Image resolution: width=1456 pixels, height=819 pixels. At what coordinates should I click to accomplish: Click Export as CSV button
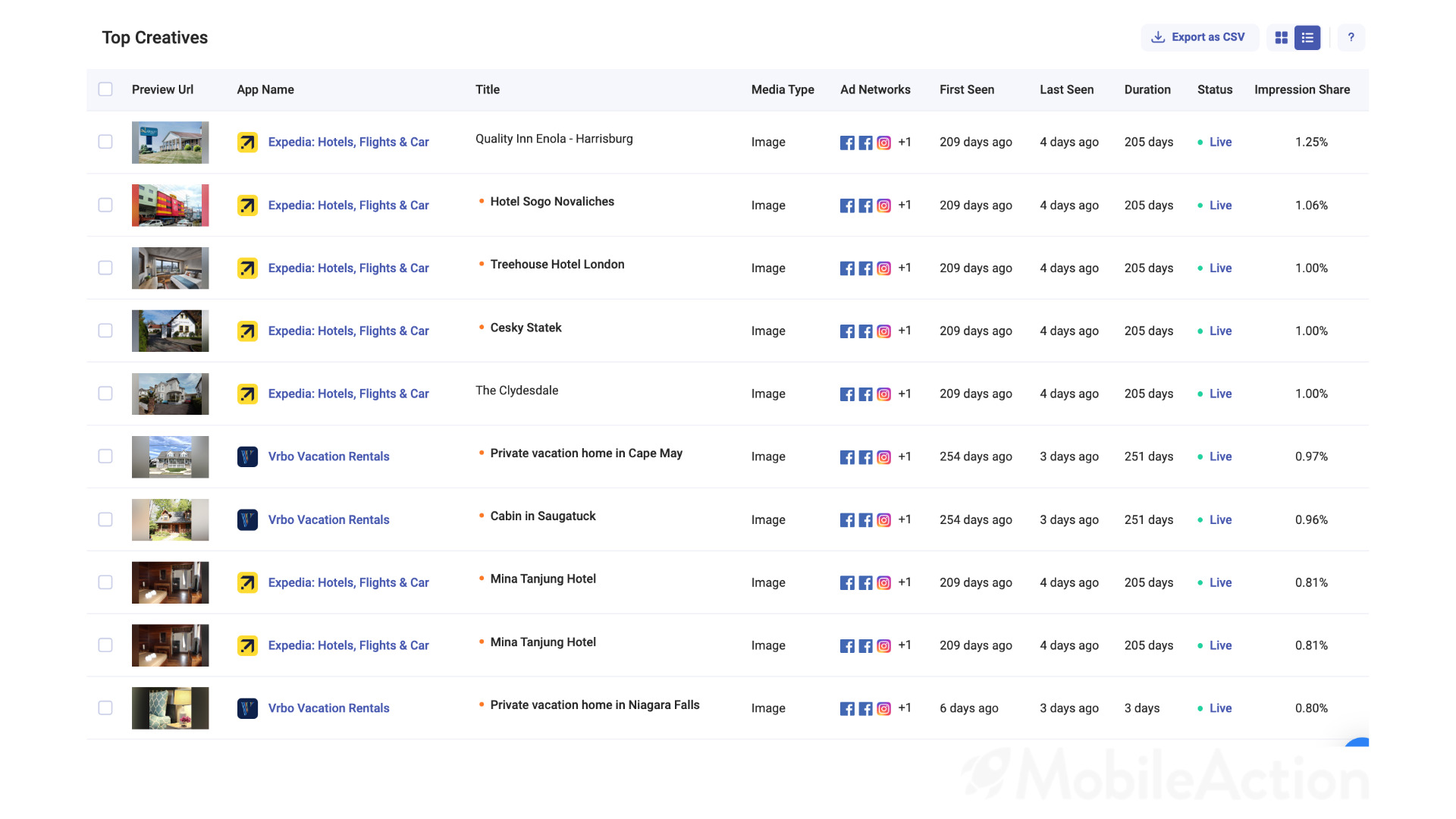1199,37
